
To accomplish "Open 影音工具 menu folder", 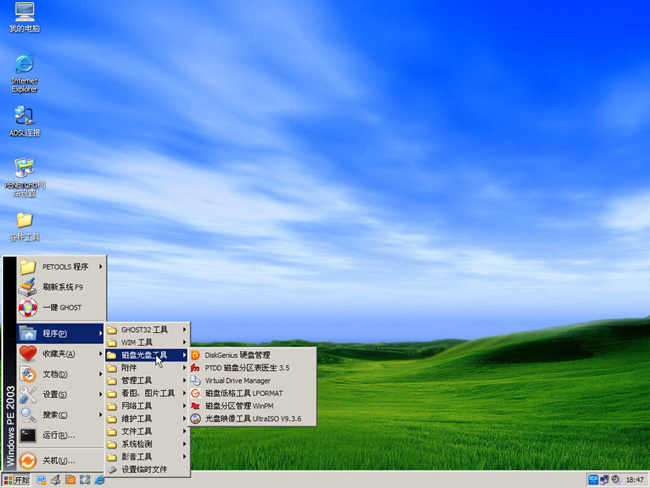I will [147, 457].
